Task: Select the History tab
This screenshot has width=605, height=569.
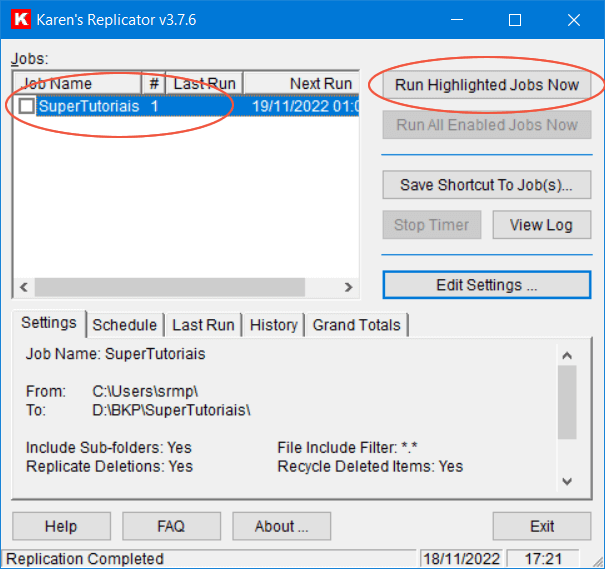Action: click(x=273, y=325)
